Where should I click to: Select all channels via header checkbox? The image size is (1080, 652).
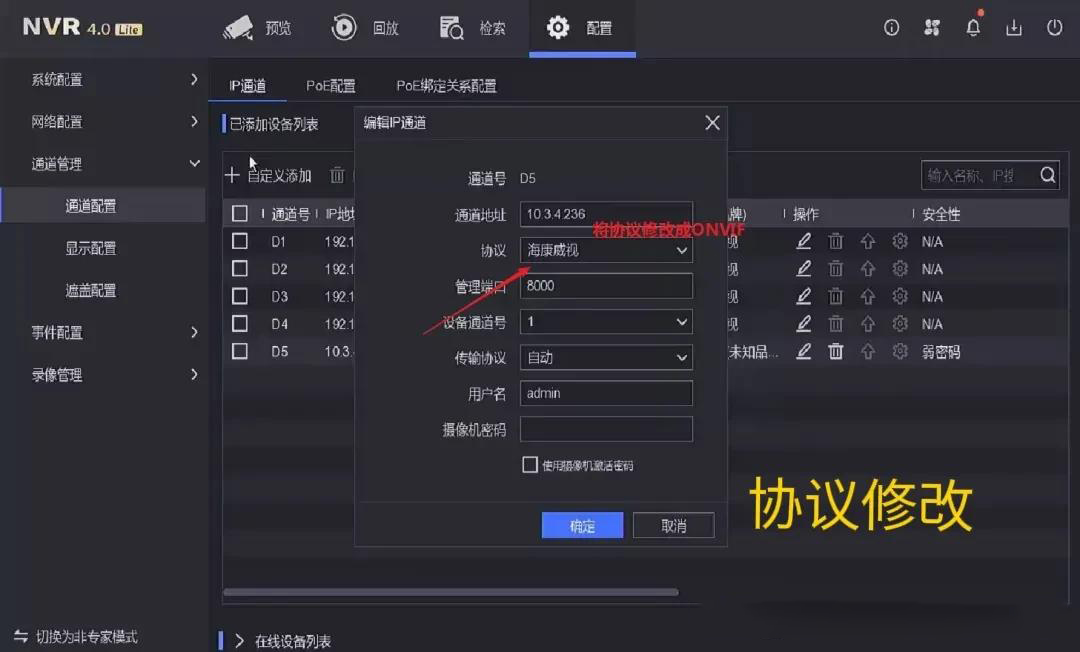239,213
